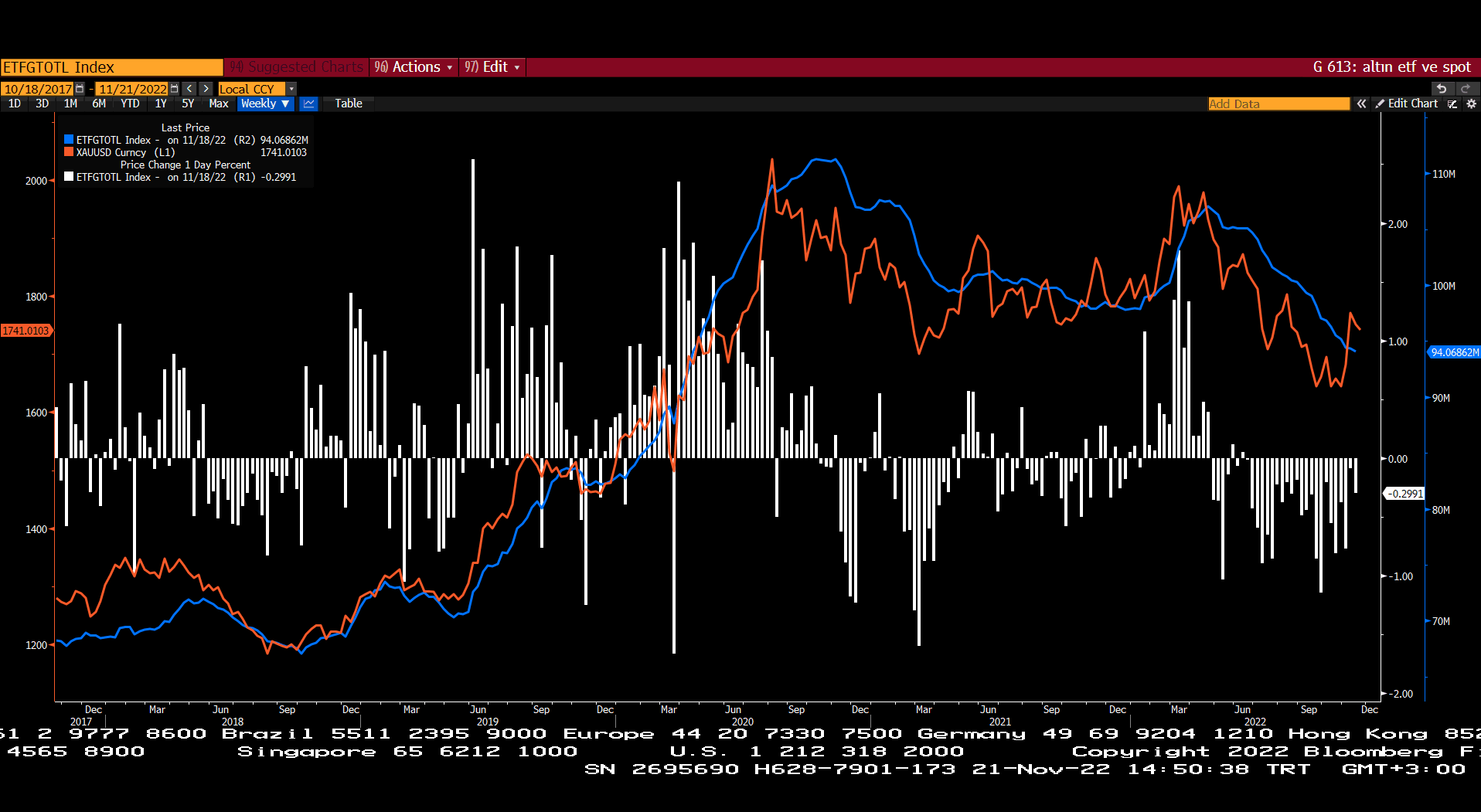Click Price Change 1 Day Percent heading
The height and width of the screenshot is (812, 1481).
pyautogui.click(x=186, y=165)
